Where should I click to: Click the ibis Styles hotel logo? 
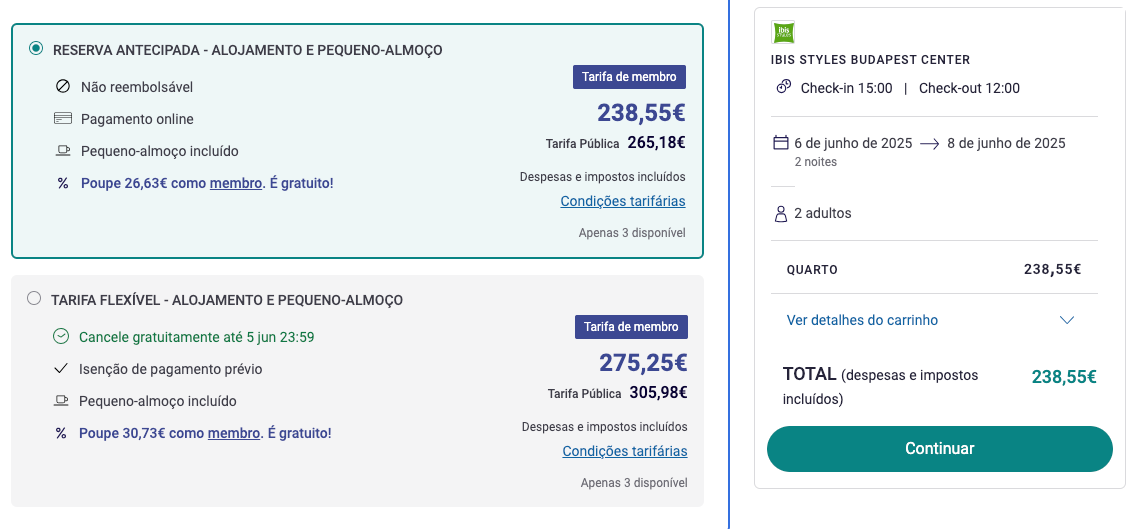pyautogui.click(x=783, y=32)
